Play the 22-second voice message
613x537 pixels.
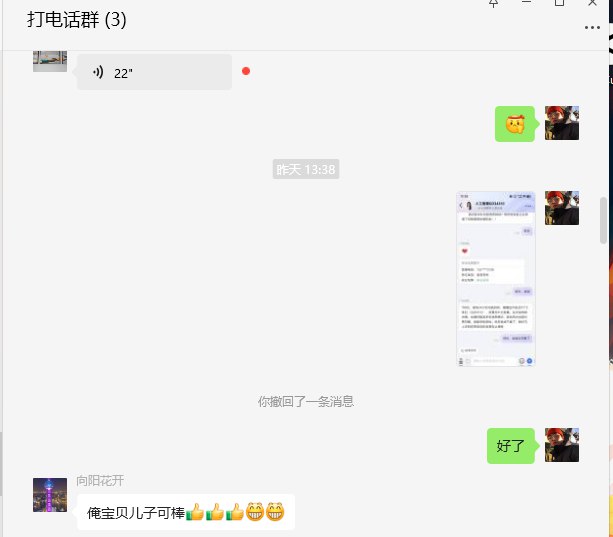[x=154, y=72]
